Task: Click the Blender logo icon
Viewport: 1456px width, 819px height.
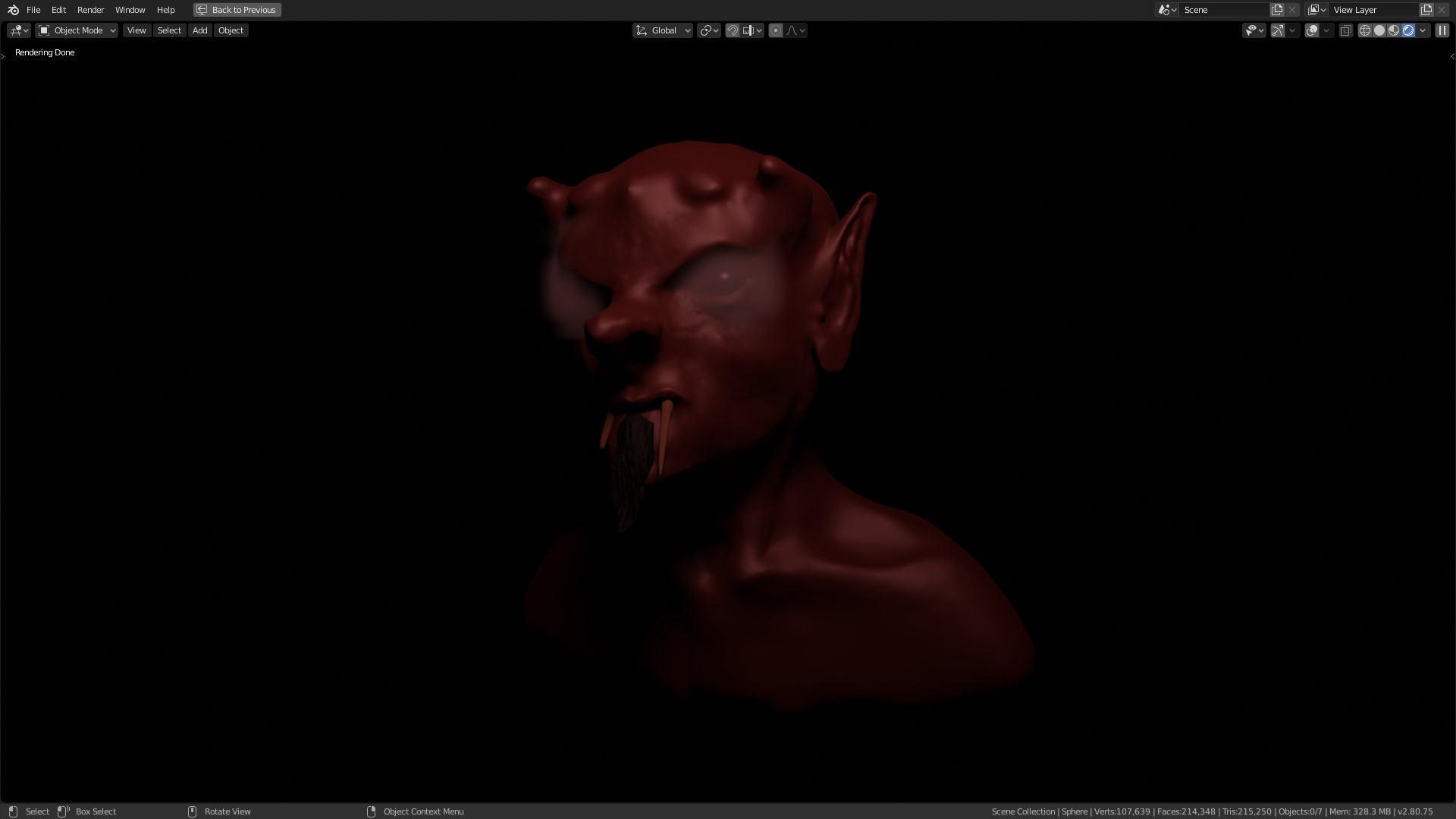Action: click(13, 10)
